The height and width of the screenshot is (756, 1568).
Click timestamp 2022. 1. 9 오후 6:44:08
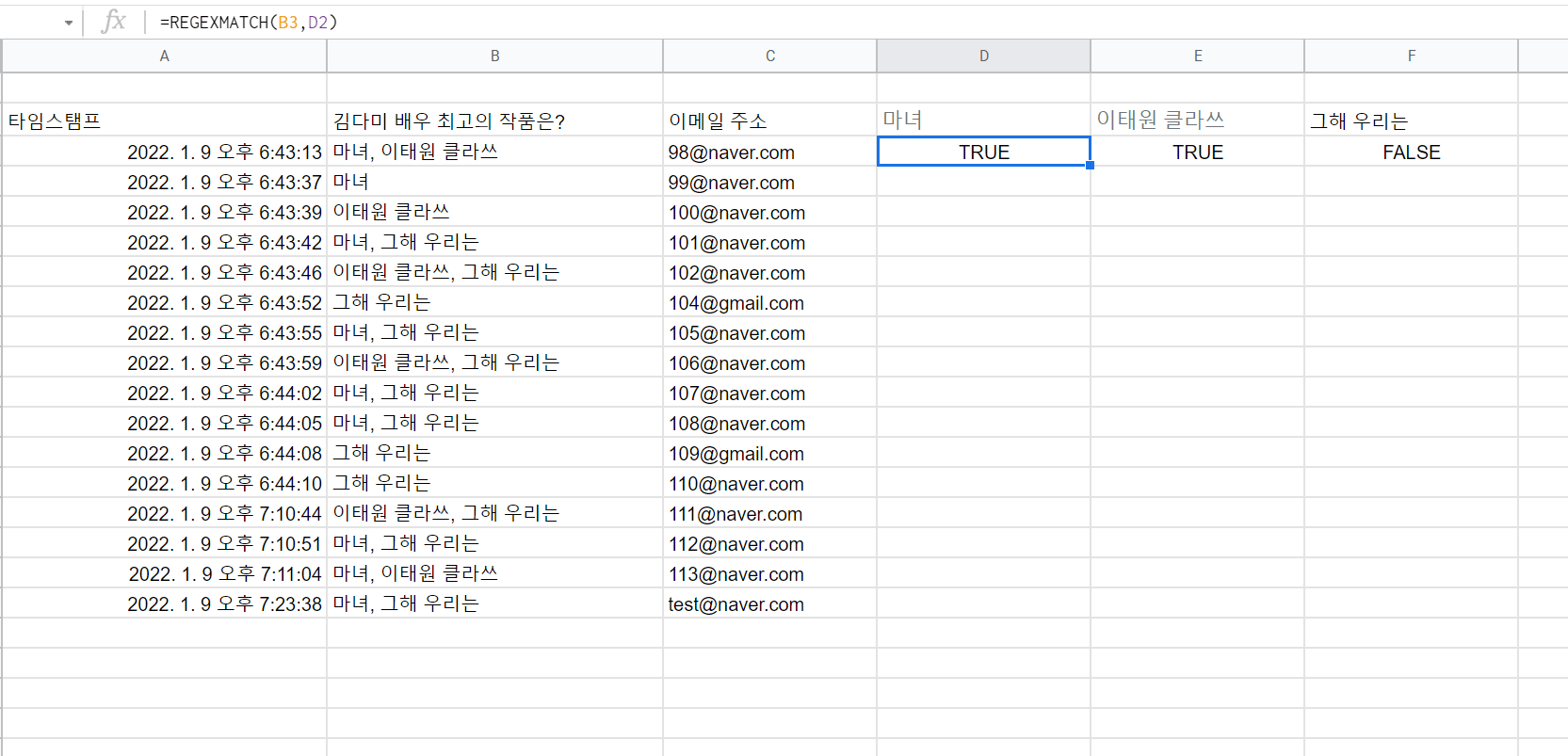164,453
